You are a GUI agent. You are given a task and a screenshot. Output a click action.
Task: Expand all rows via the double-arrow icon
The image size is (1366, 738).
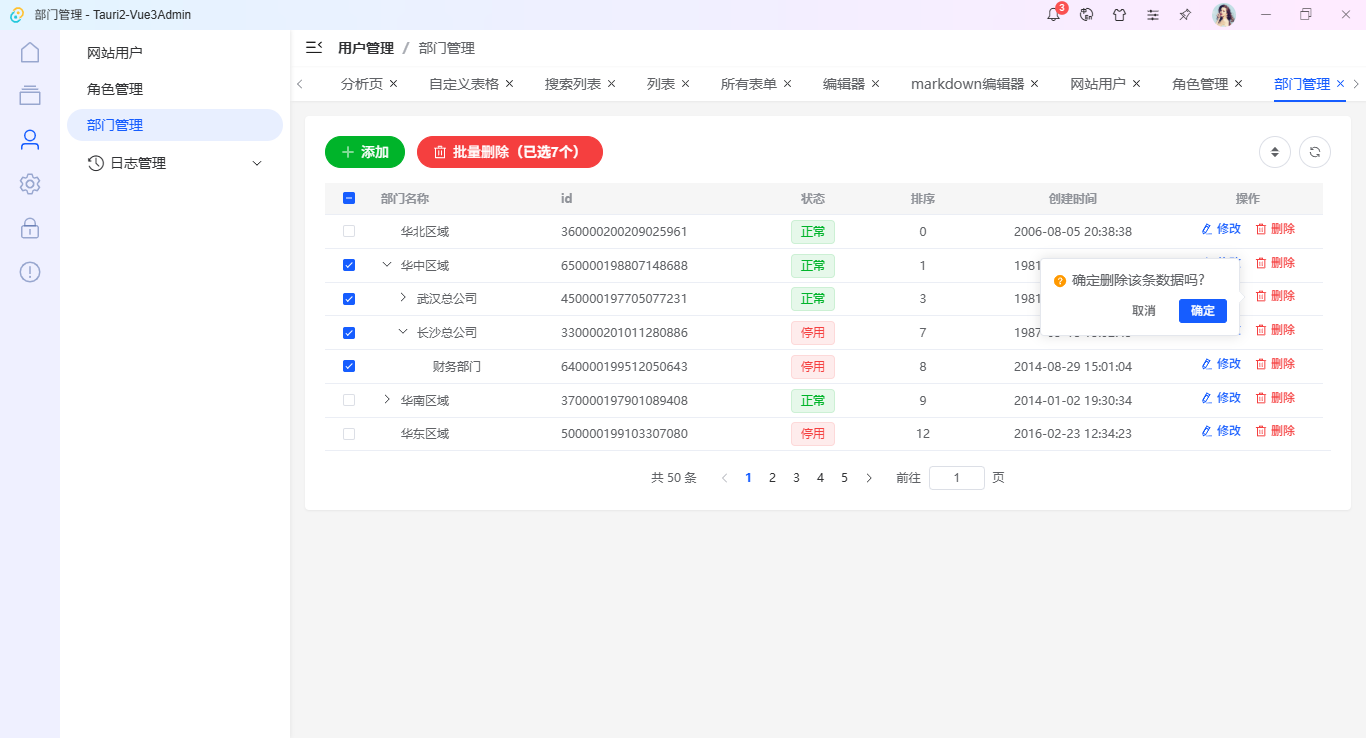pos(1274,152)
